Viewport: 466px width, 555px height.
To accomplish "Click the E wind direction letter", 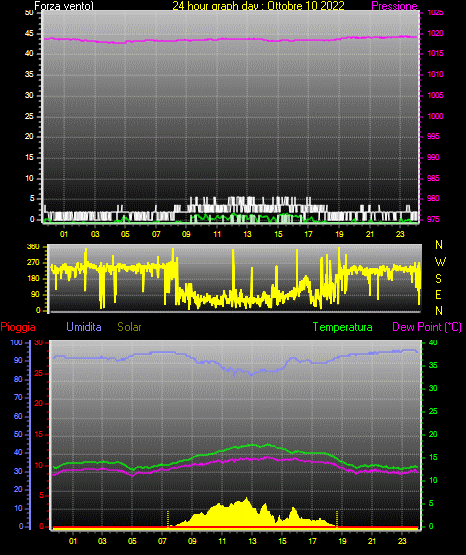I will [438, 294].
